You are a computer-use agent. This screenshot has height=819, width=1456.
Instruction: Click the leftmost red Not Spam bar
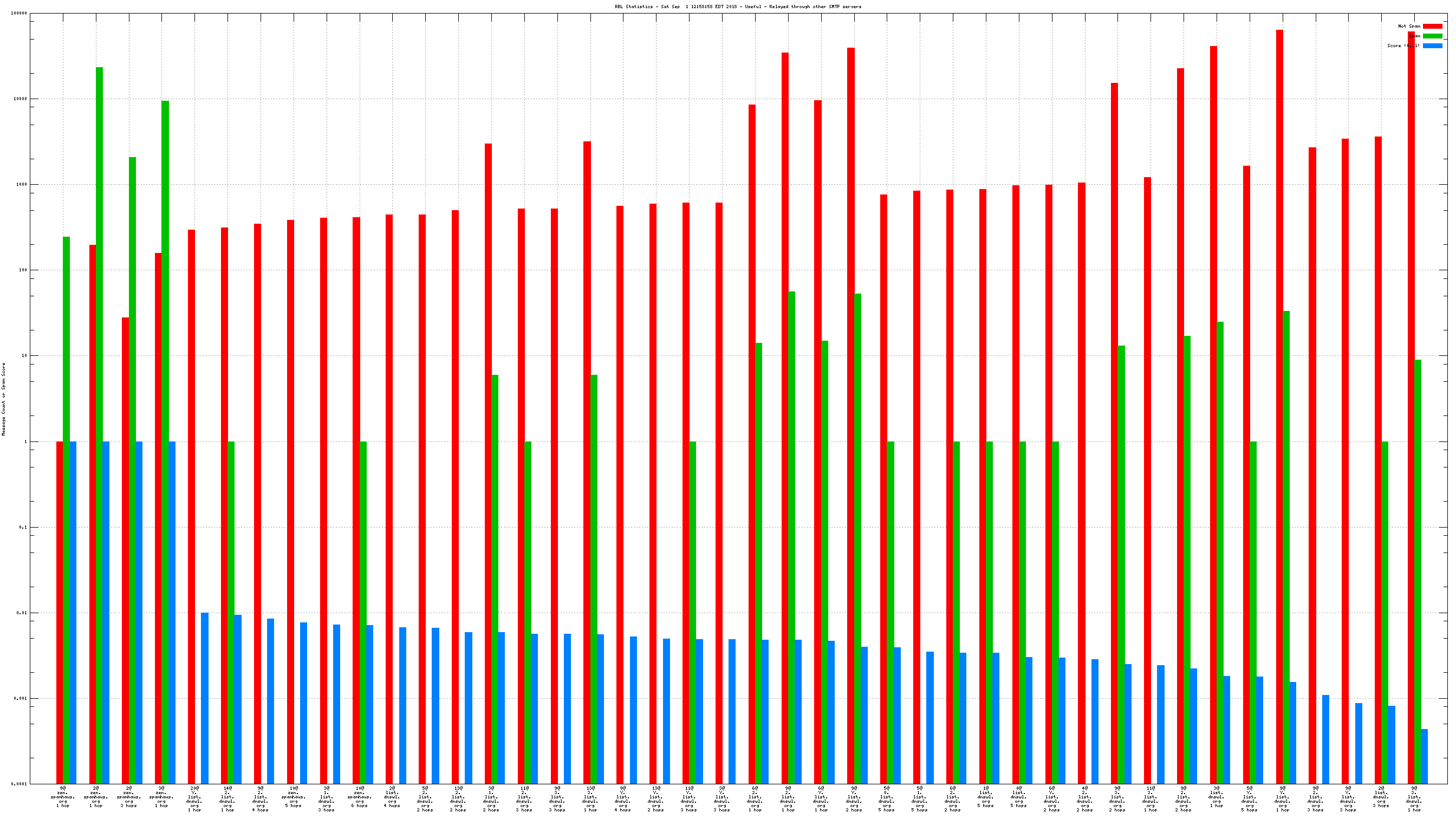[x=60, y=610]
